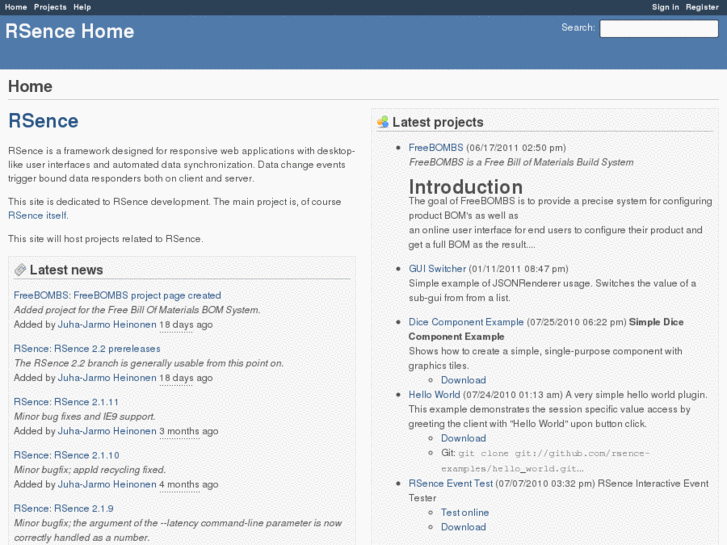The image size is (727, 545).
Task: Open the GUI Switcher project
Action: tap(437, 269)
